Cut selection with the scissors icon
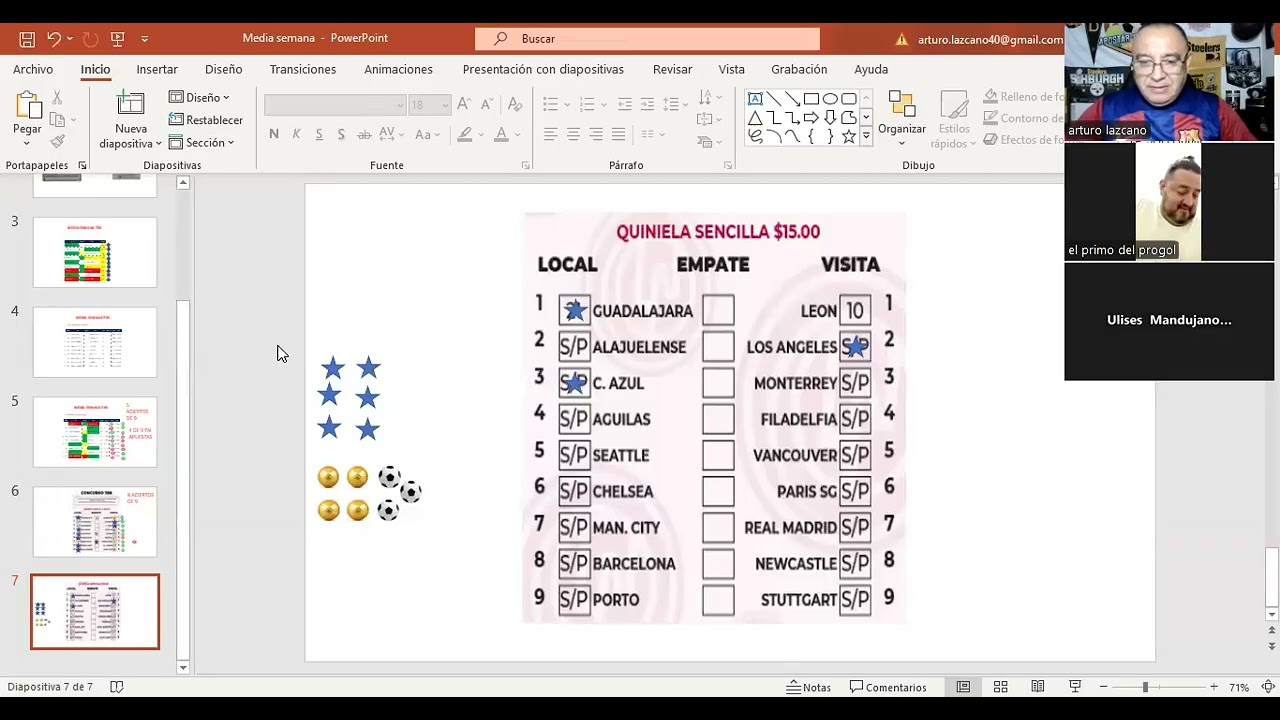1280x720 pixels. [57, 98]
